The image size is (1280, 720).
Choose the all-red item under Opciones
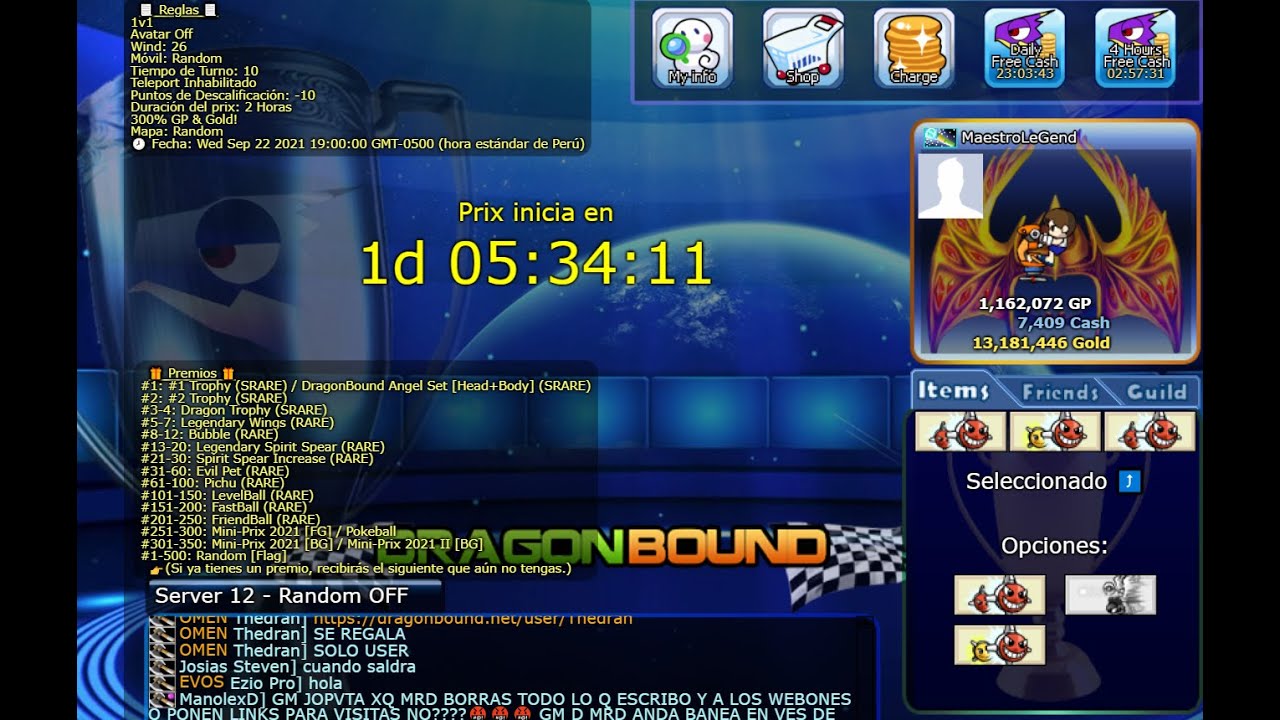pyautogui.click(x=1000, y=595)
